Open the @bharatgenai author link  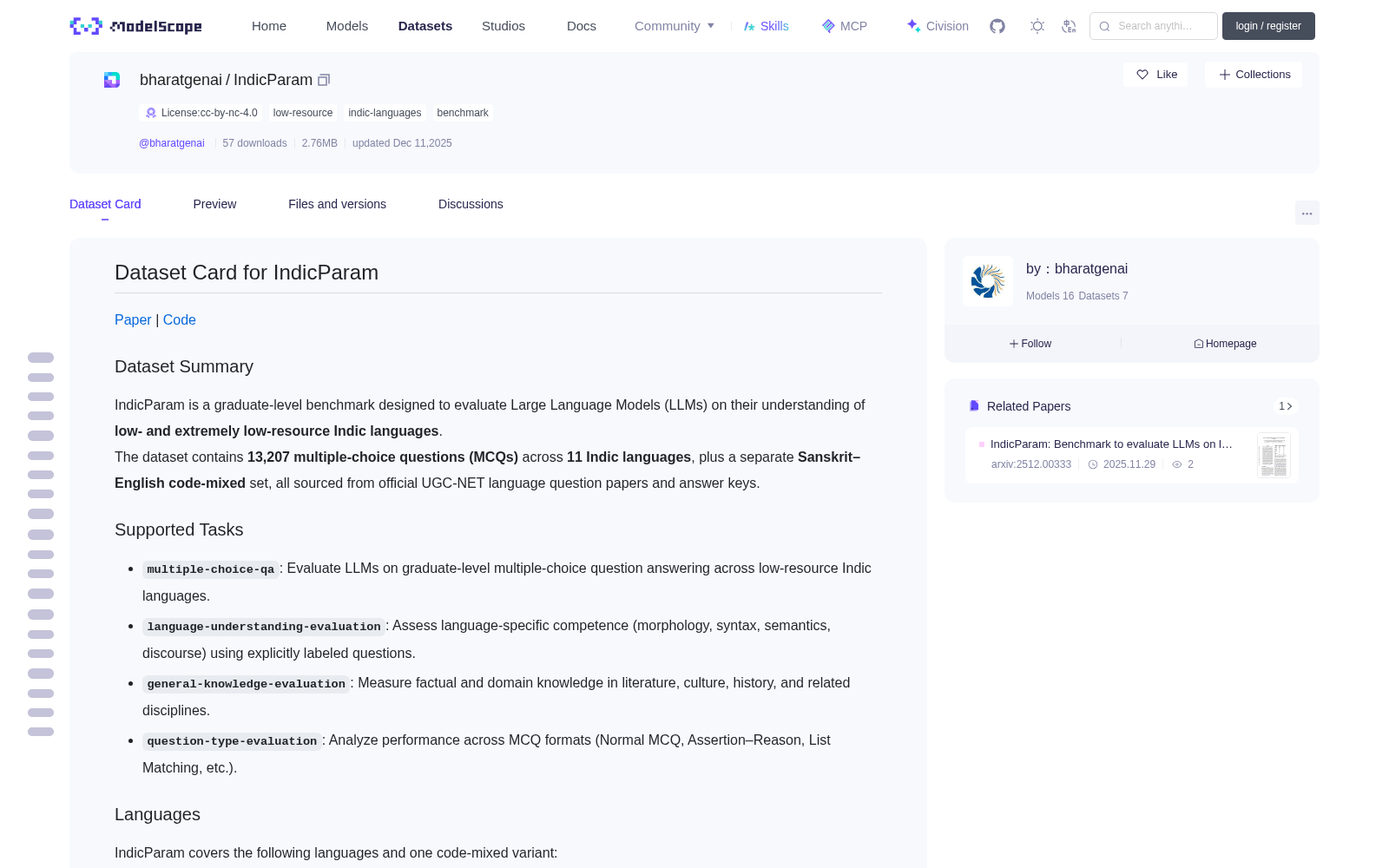172,143
